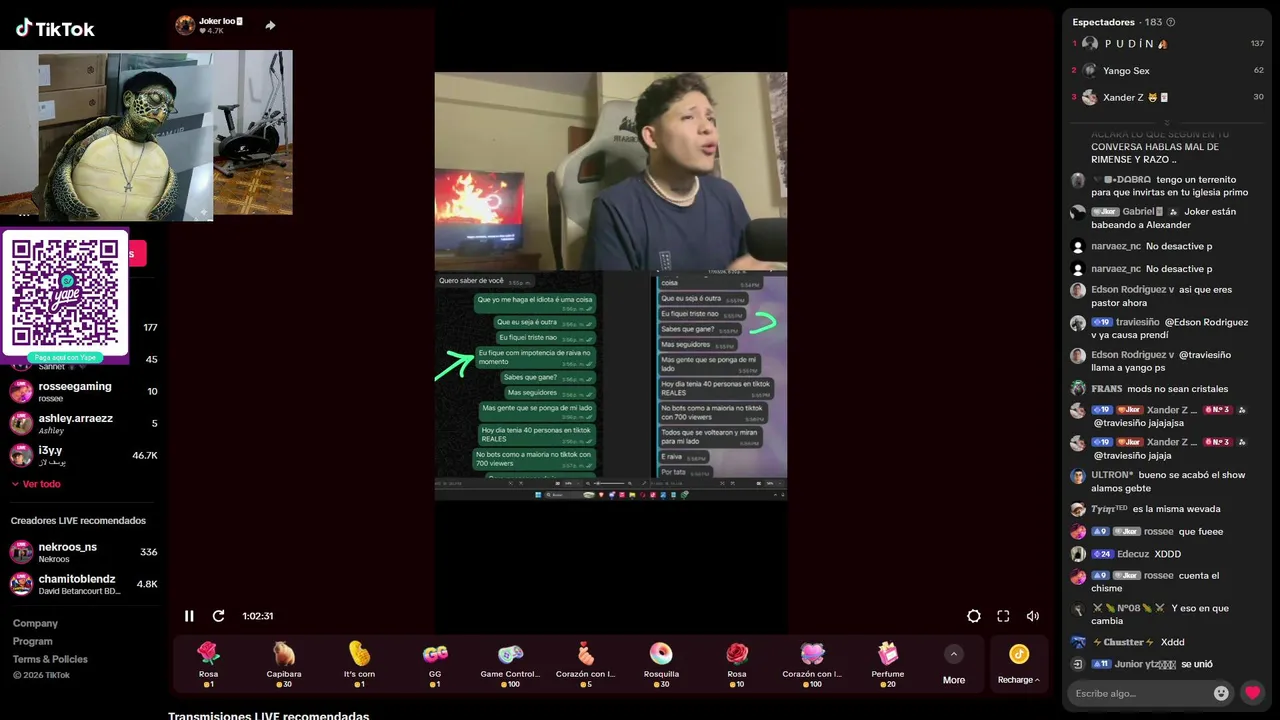Send the Rosa gift costing 10 coins
This screenshot has width=1280, height=720.
[x=737, y=665]
